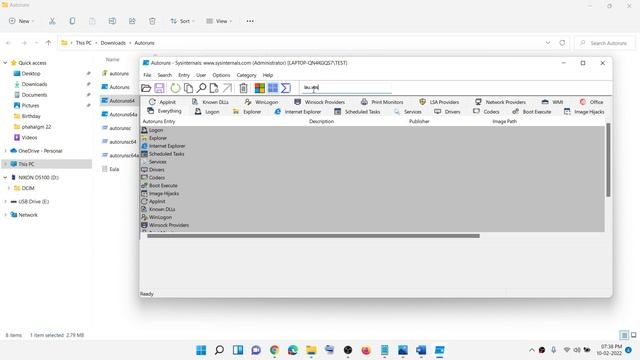Viewport: 640px width, 360px height.
Task: Expand the OneDrive - Personal node
Action: point(5,151)
